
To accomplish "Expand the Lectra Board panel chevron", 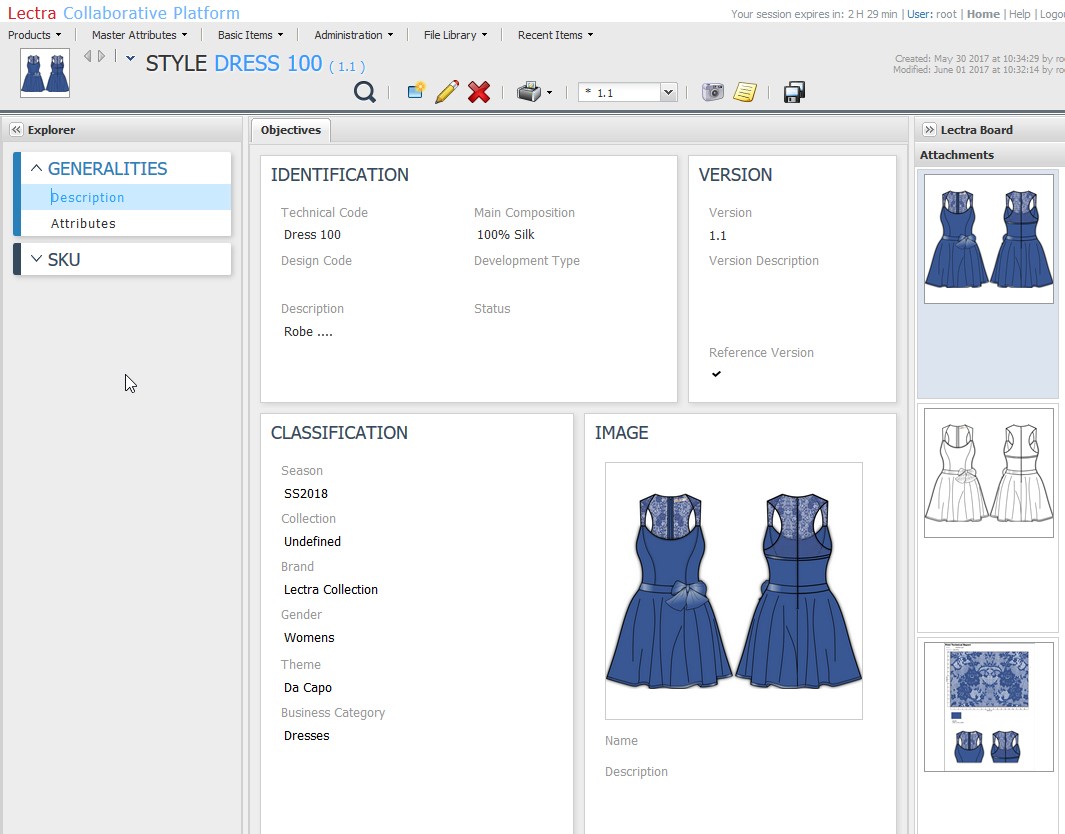I will pos(930,129).
